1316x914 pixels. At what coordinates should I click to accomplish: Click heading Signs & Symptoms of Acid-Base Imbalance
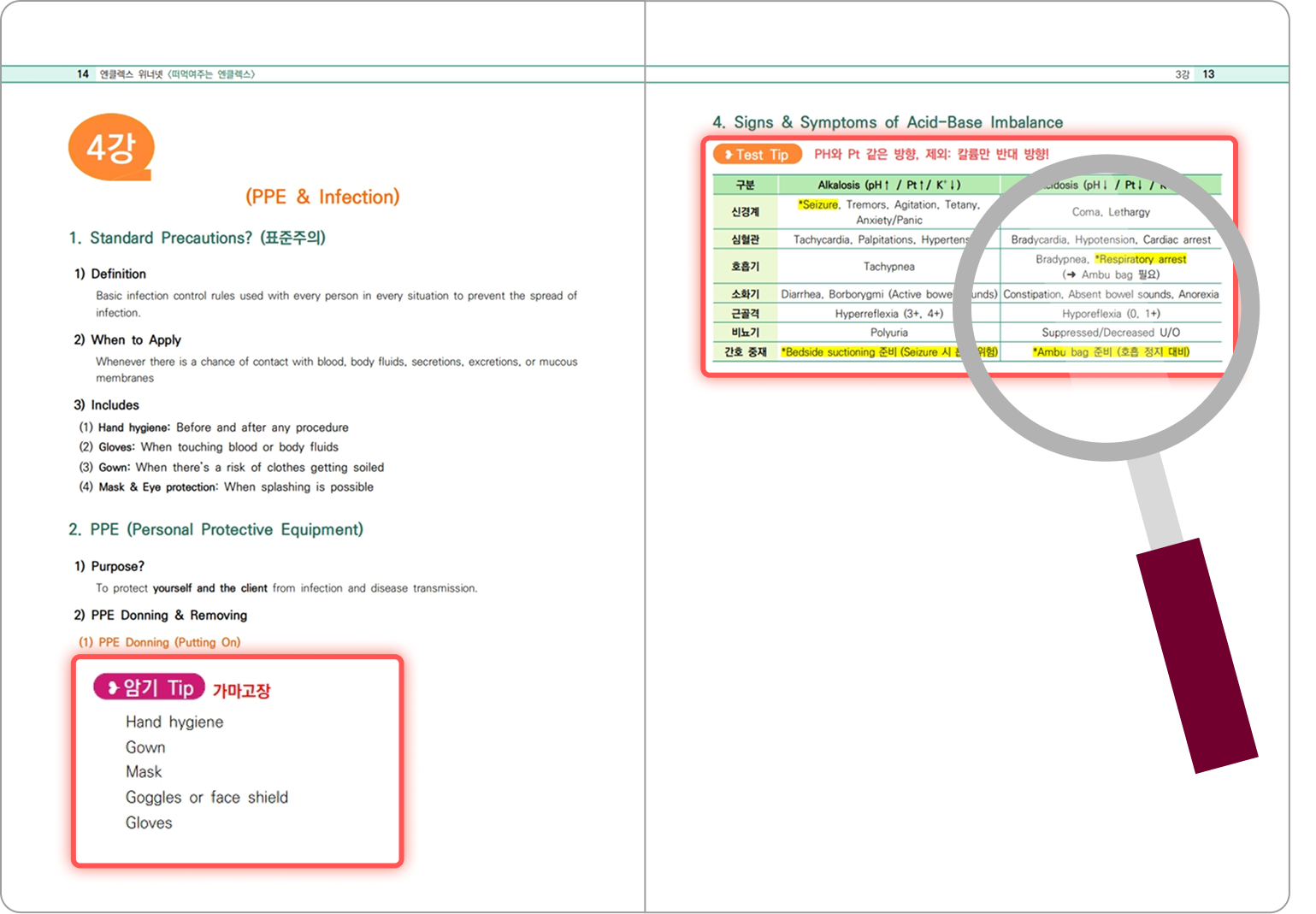888,122
